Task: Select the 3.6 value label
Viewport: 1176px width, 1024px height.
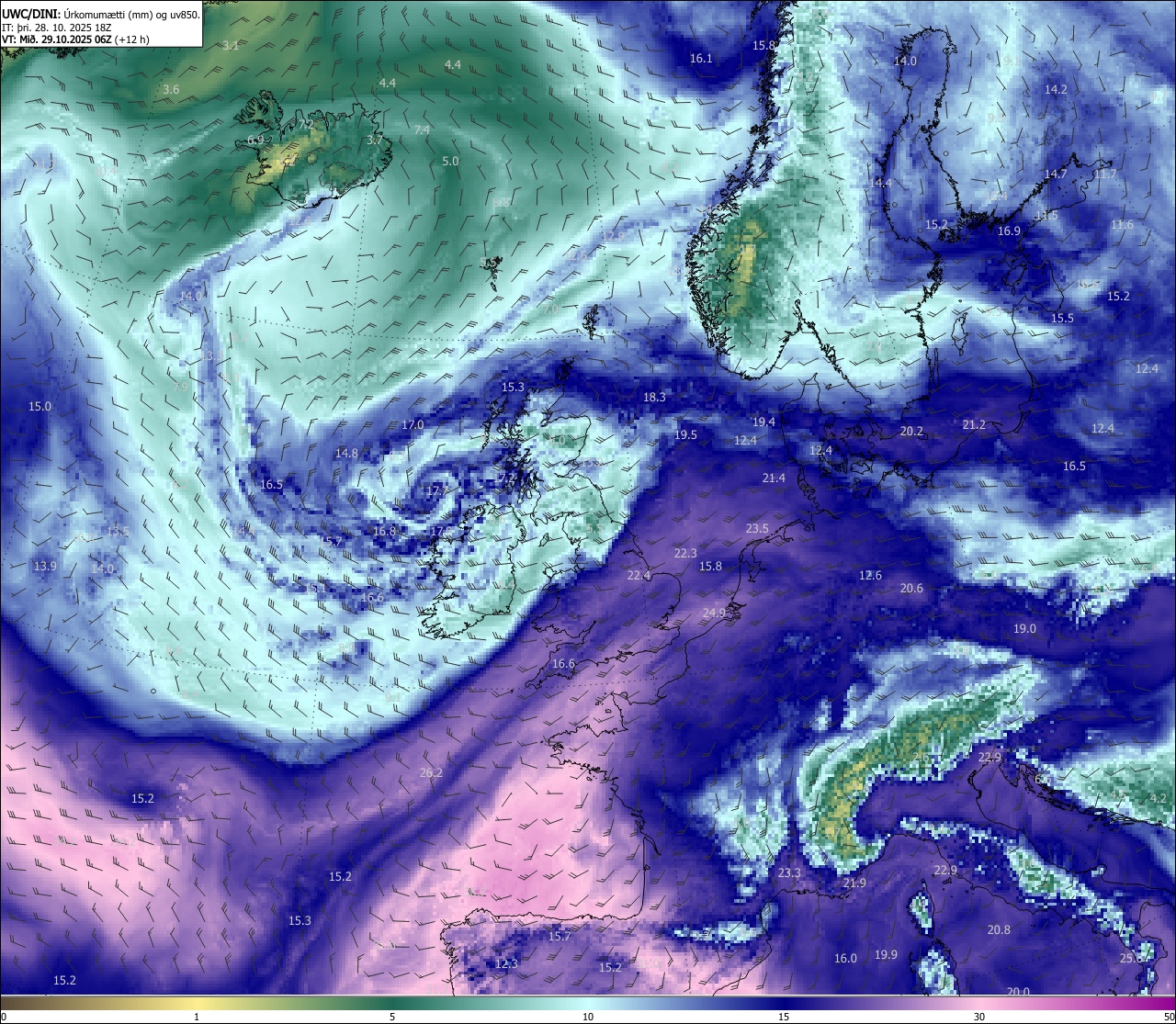Action: pyautogui.click(x=171, y=89)
